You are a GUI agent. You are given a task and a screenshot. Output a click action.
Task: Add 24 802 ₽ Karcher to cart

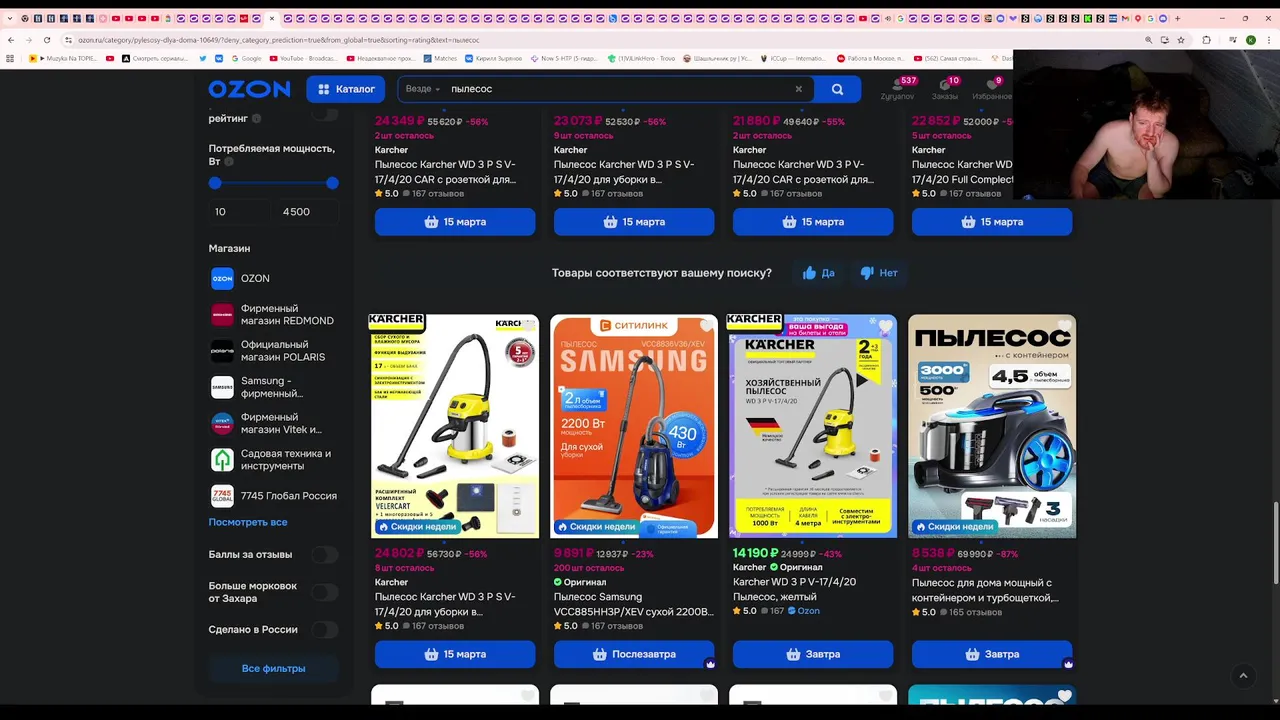pos(455,654)
